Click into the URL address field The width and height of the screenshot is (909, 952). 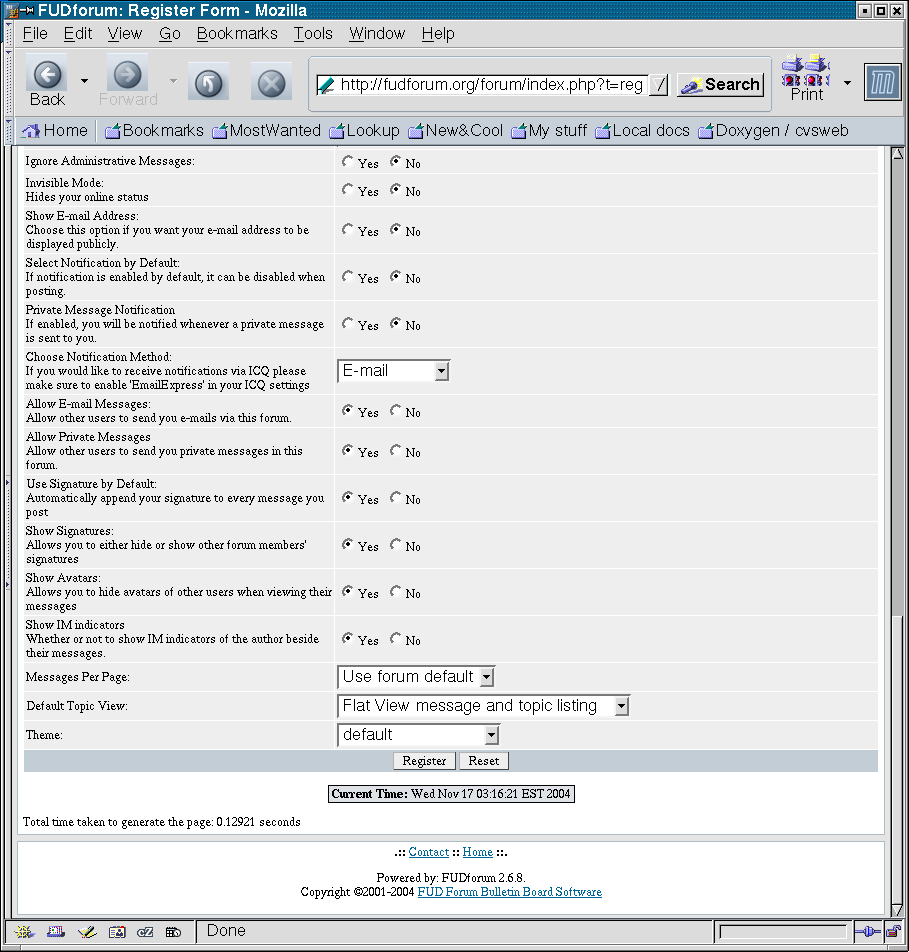click(x=491, y=85)
